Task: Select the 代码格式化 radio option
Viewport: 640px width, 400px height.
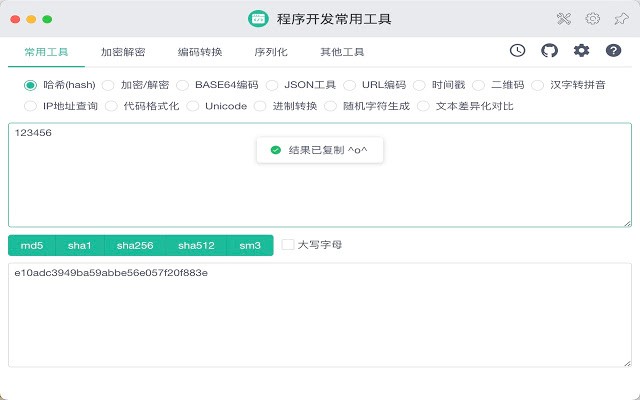Action: 111,106
